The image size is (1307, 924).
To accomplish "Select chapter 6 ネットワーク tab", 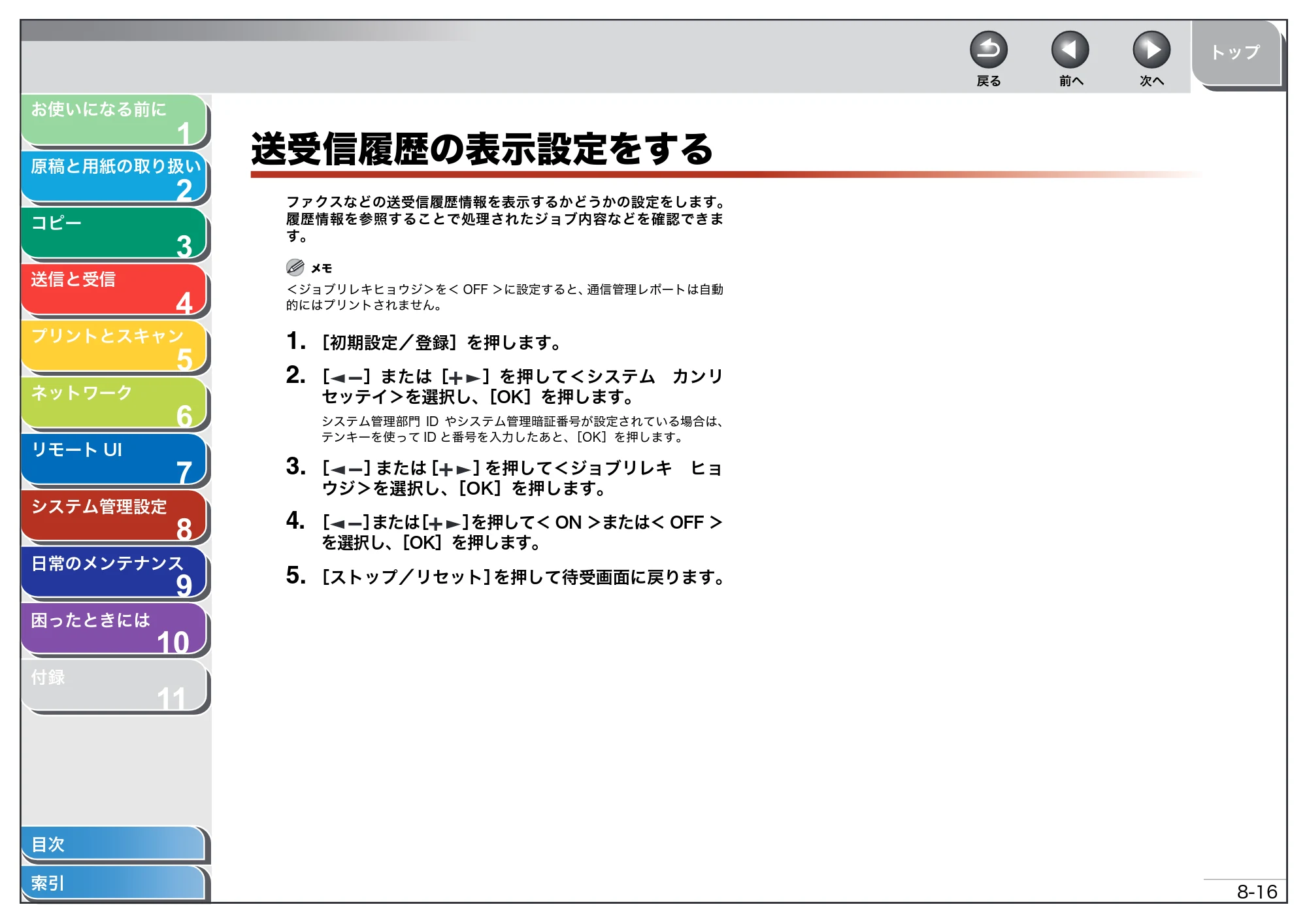I will [114, 403].
